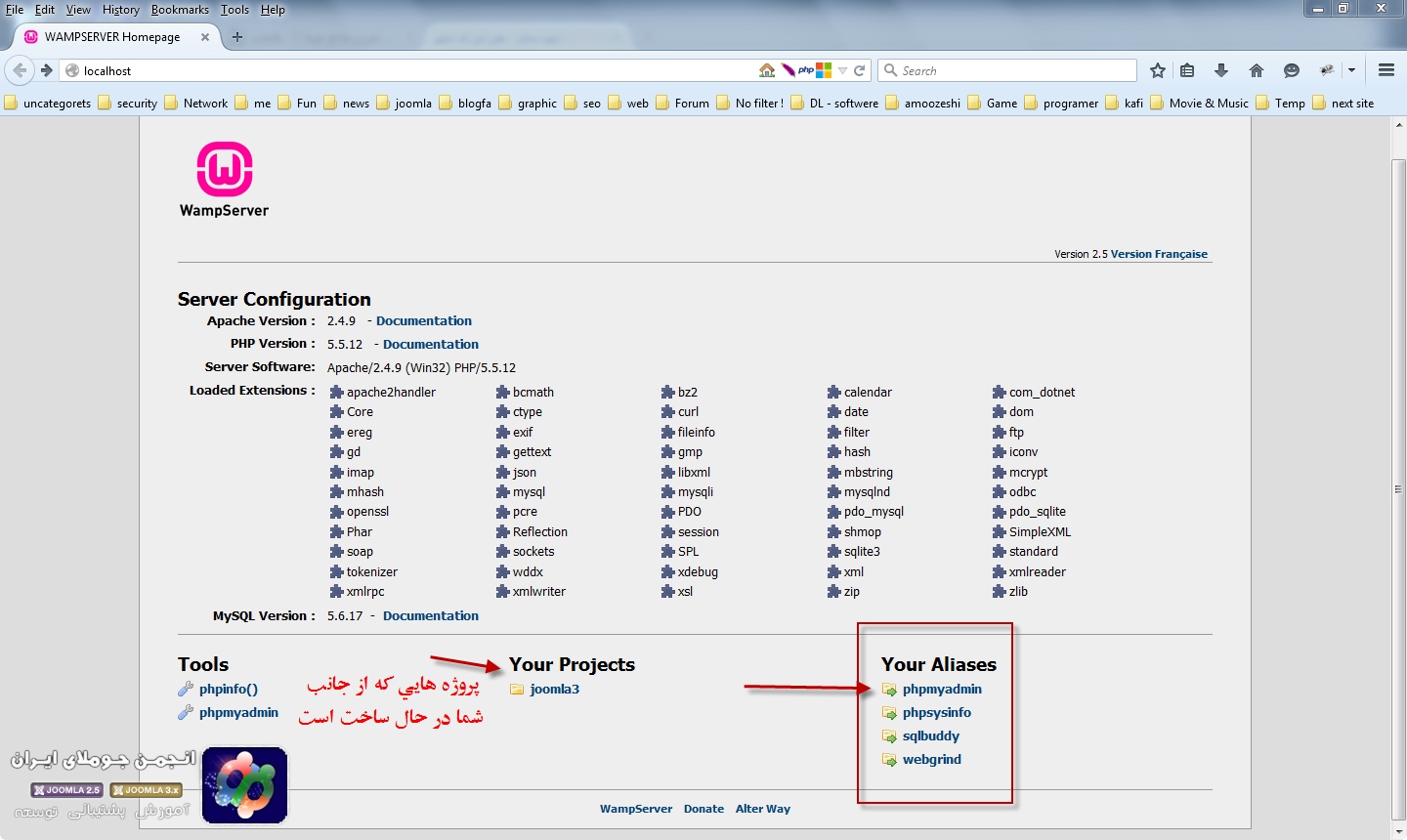Reload the page with the refresh icon
Screen dimensions: 1407x840
point(860,70)
